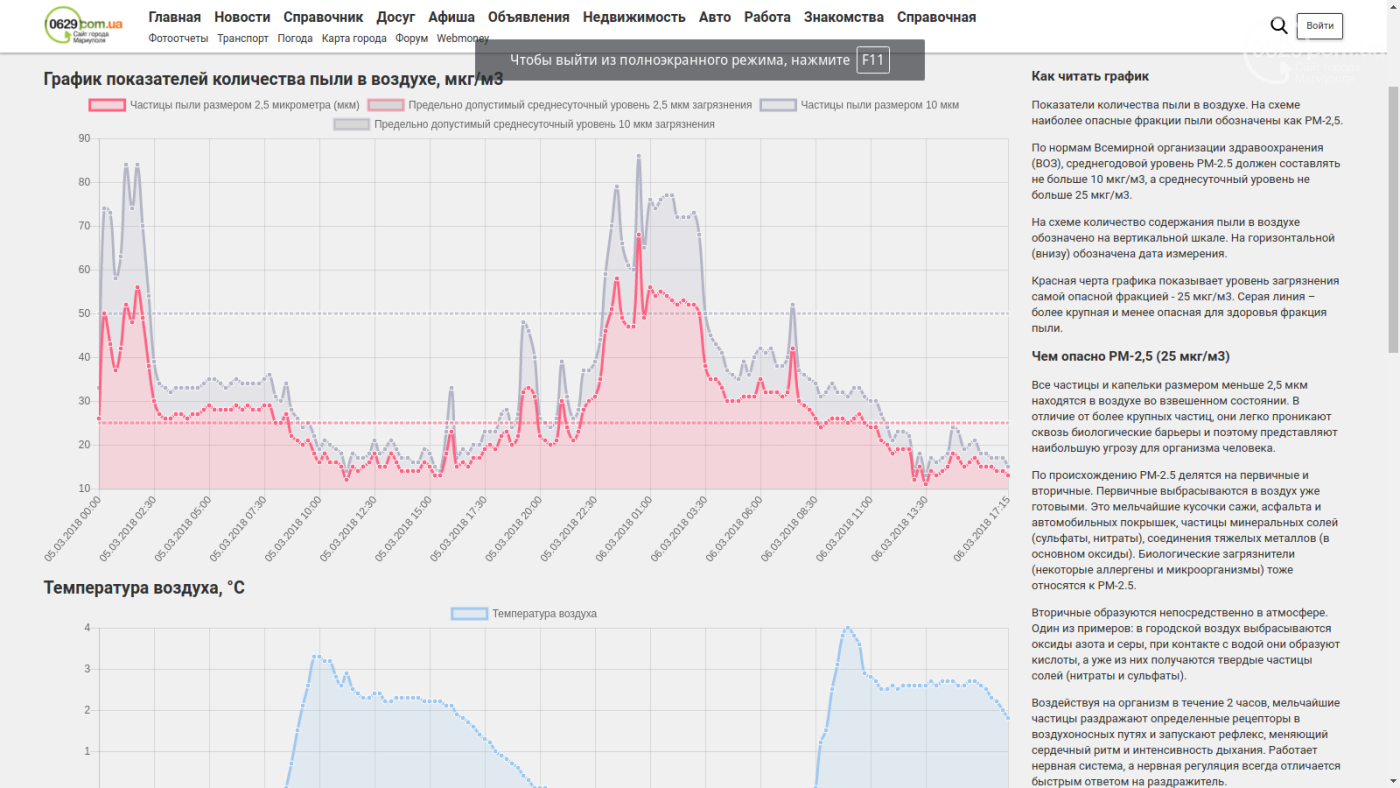
Task: Click y-axis value 4 on temperature chart
Action: (x=87, y=628)
